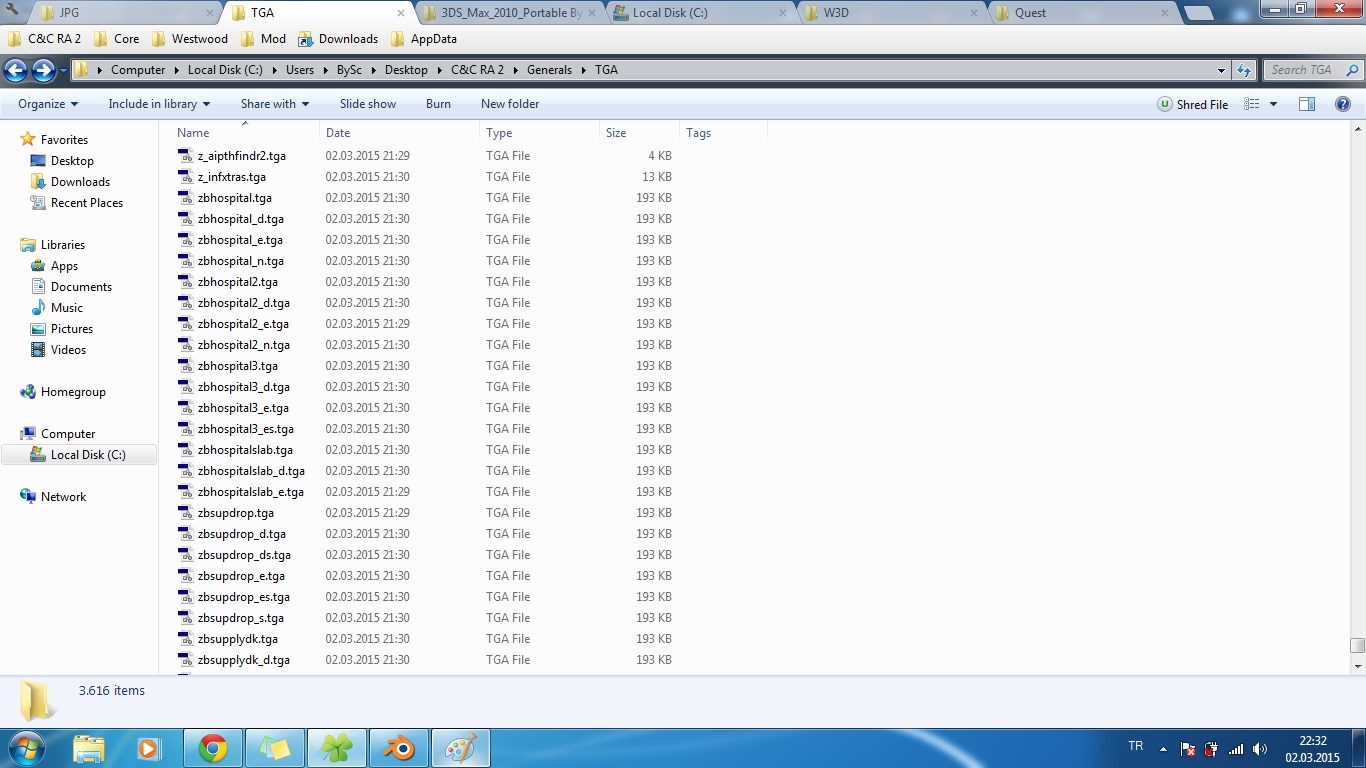Image resolution: width=1366 pixels, height=768 pixels.
Task: Sort by the Size column header
Action: tap(639, 133)
